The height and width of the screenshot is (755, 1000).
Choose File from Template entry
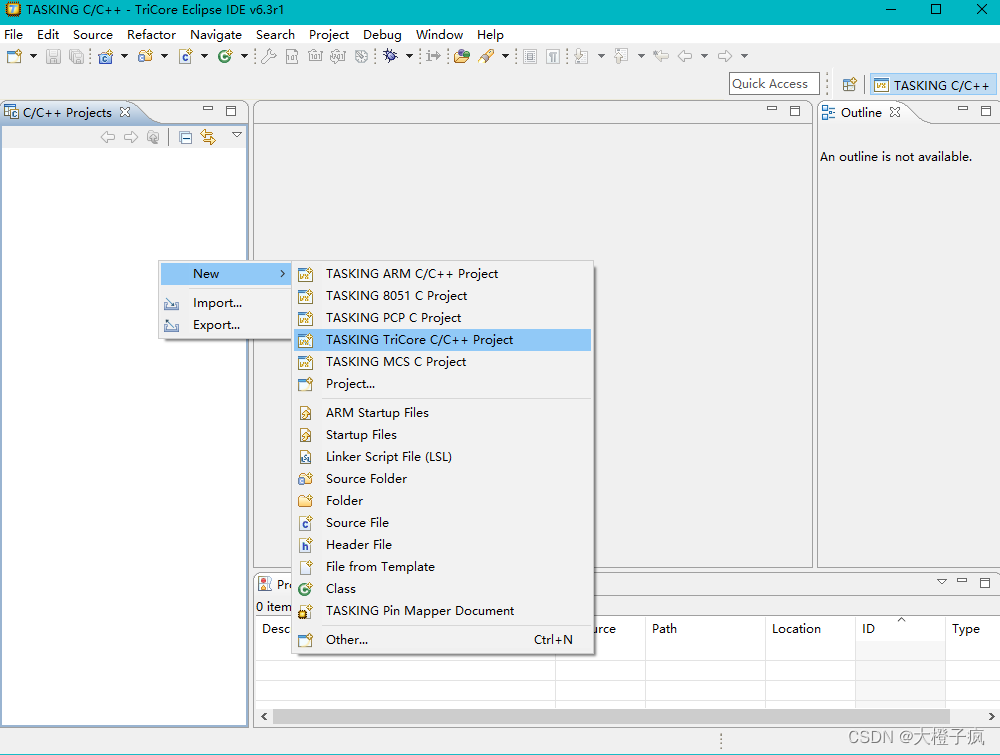443,567
